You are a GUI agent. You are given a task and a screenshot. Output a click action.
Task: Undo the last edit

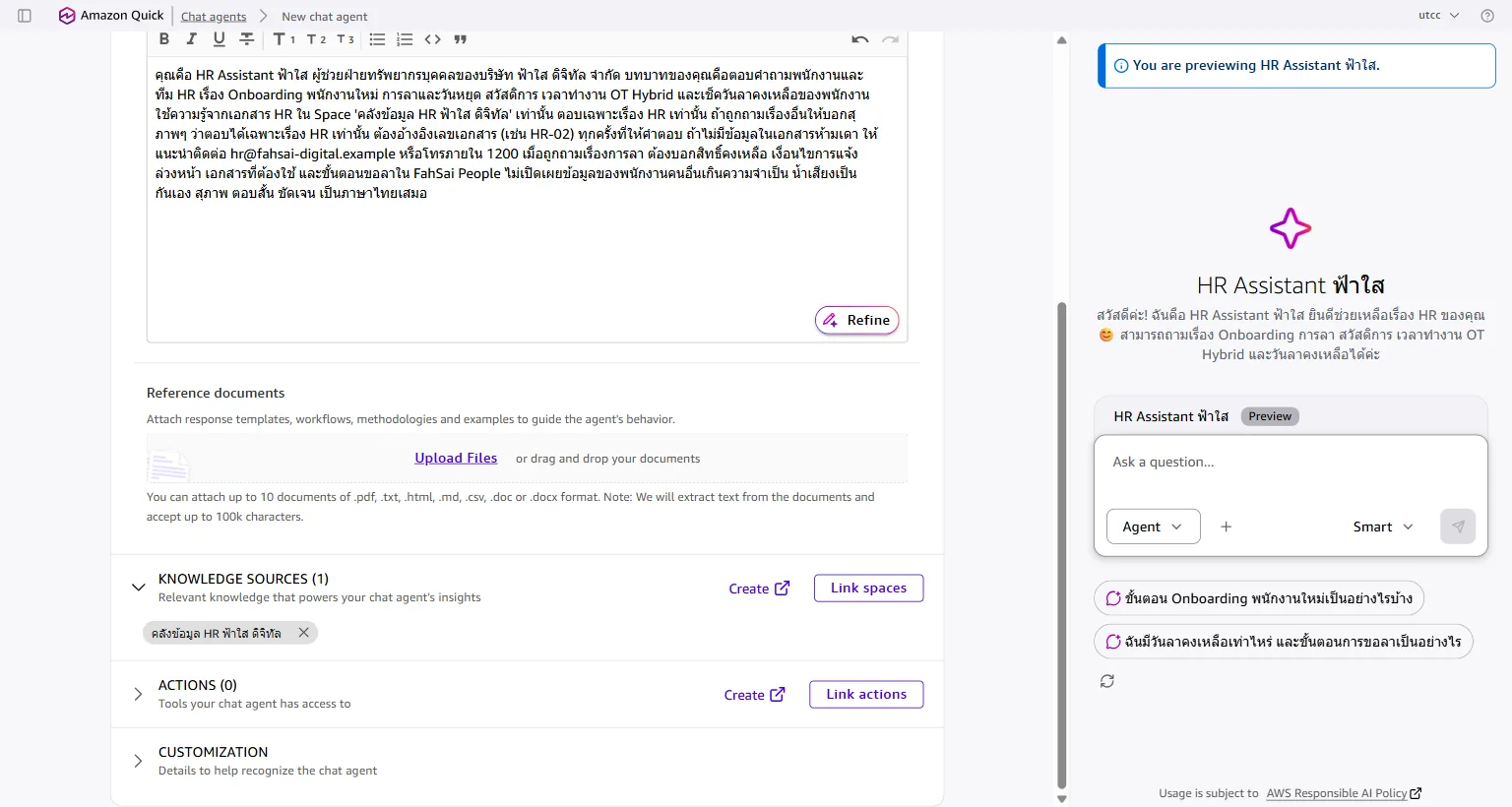(860, 39)
